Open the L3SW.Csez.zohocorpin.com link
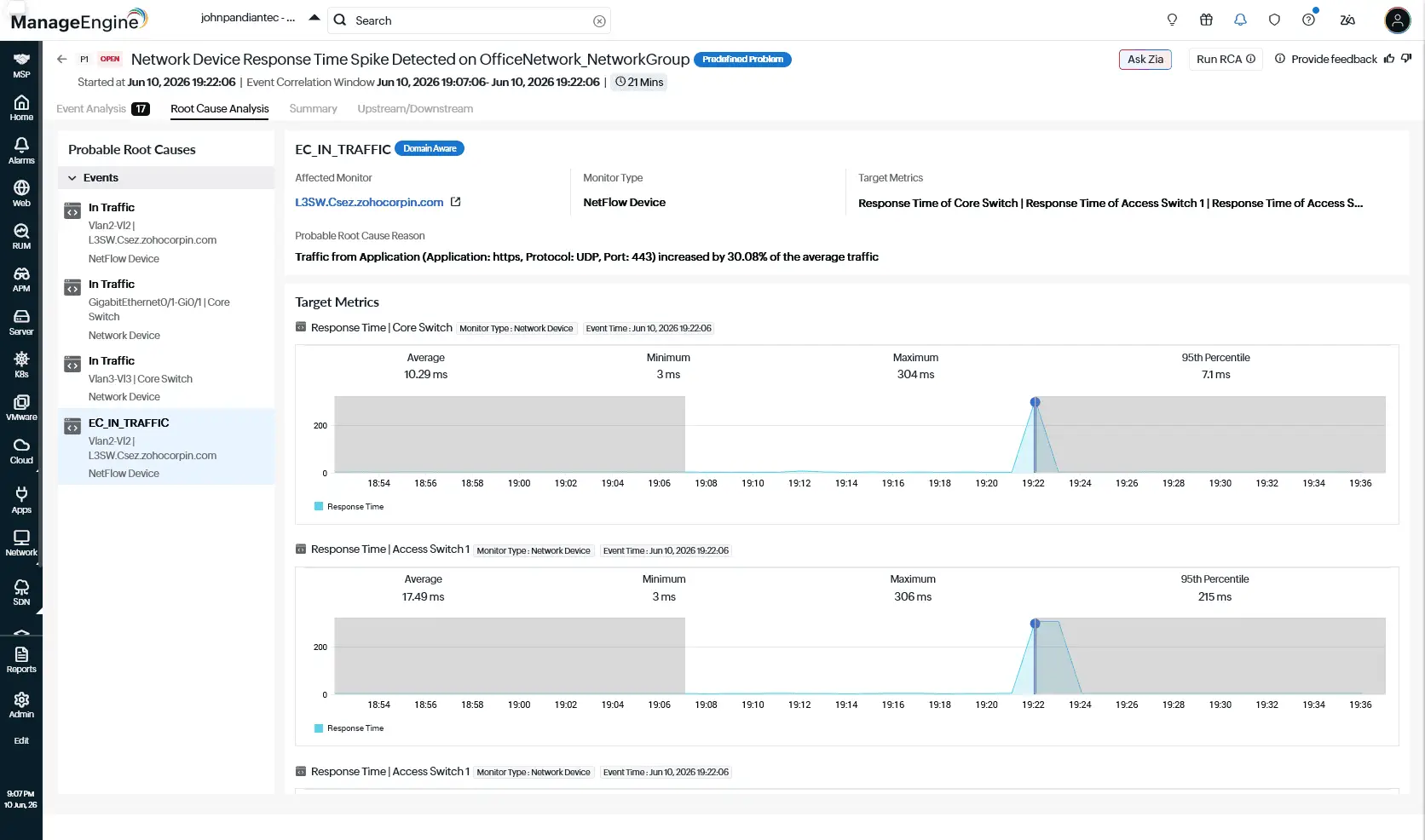 coord(369,203)
